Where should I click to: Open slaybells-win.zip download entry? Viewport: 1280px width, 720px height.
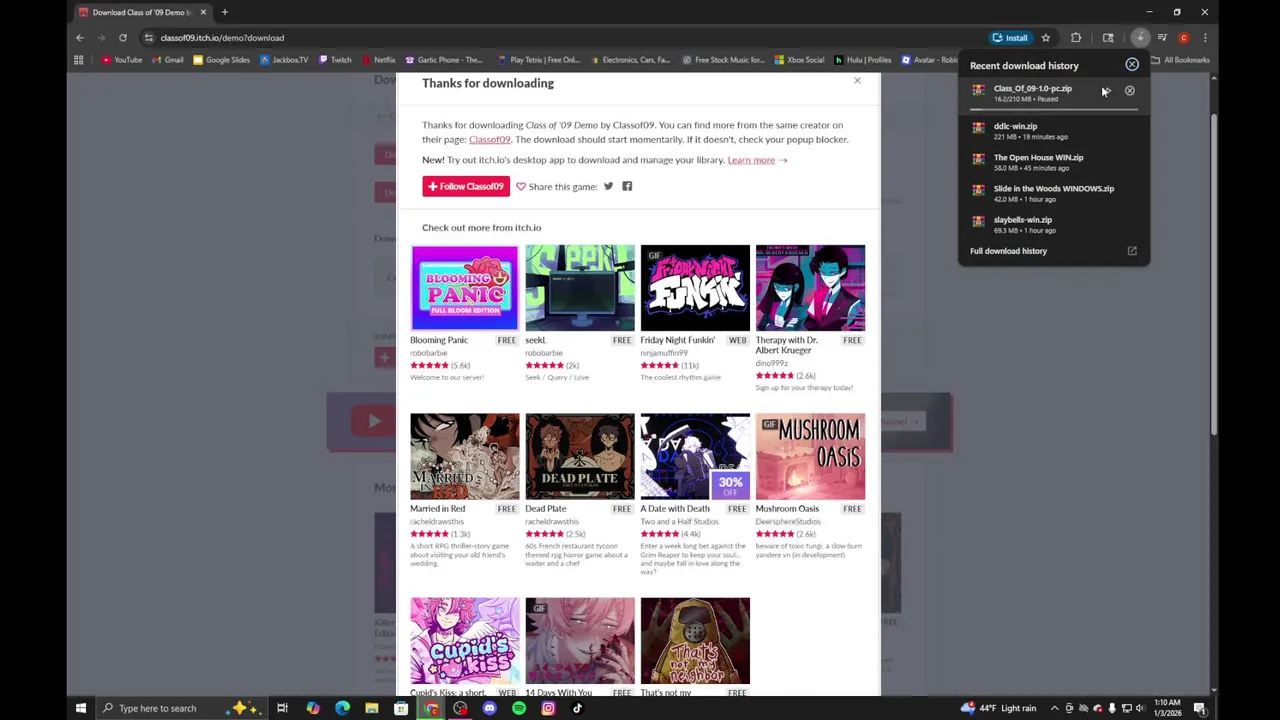click(x=1053, y=224)
